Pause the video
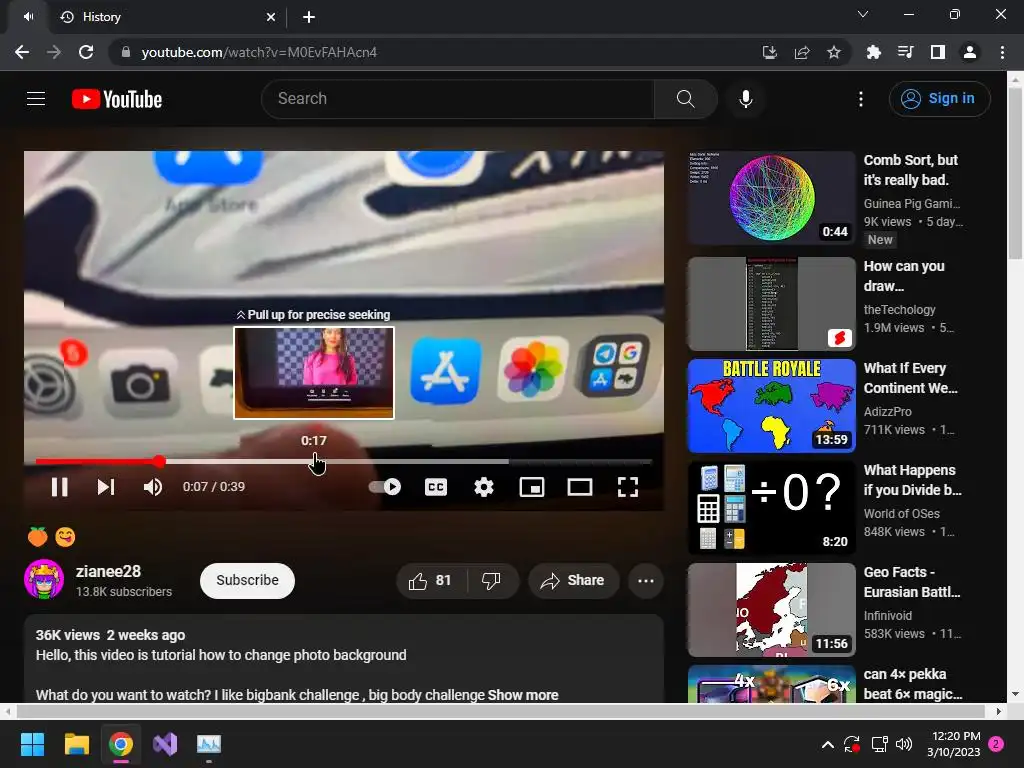 [x=59, y=487]
